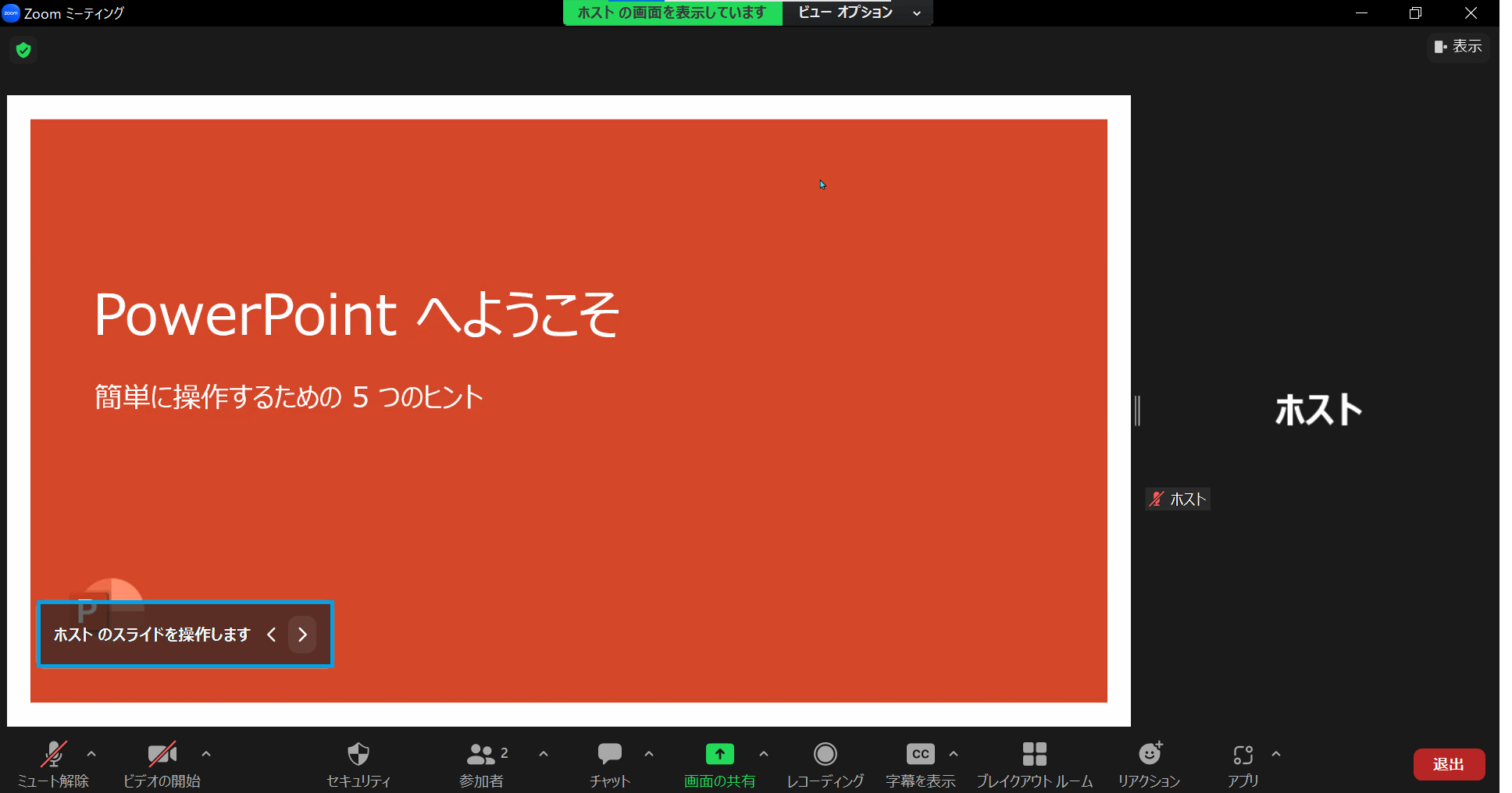Viewport: 1512px width, 793px height.
Task: Expand audio options arrow beside mute
Action: (x=91, y=754)
